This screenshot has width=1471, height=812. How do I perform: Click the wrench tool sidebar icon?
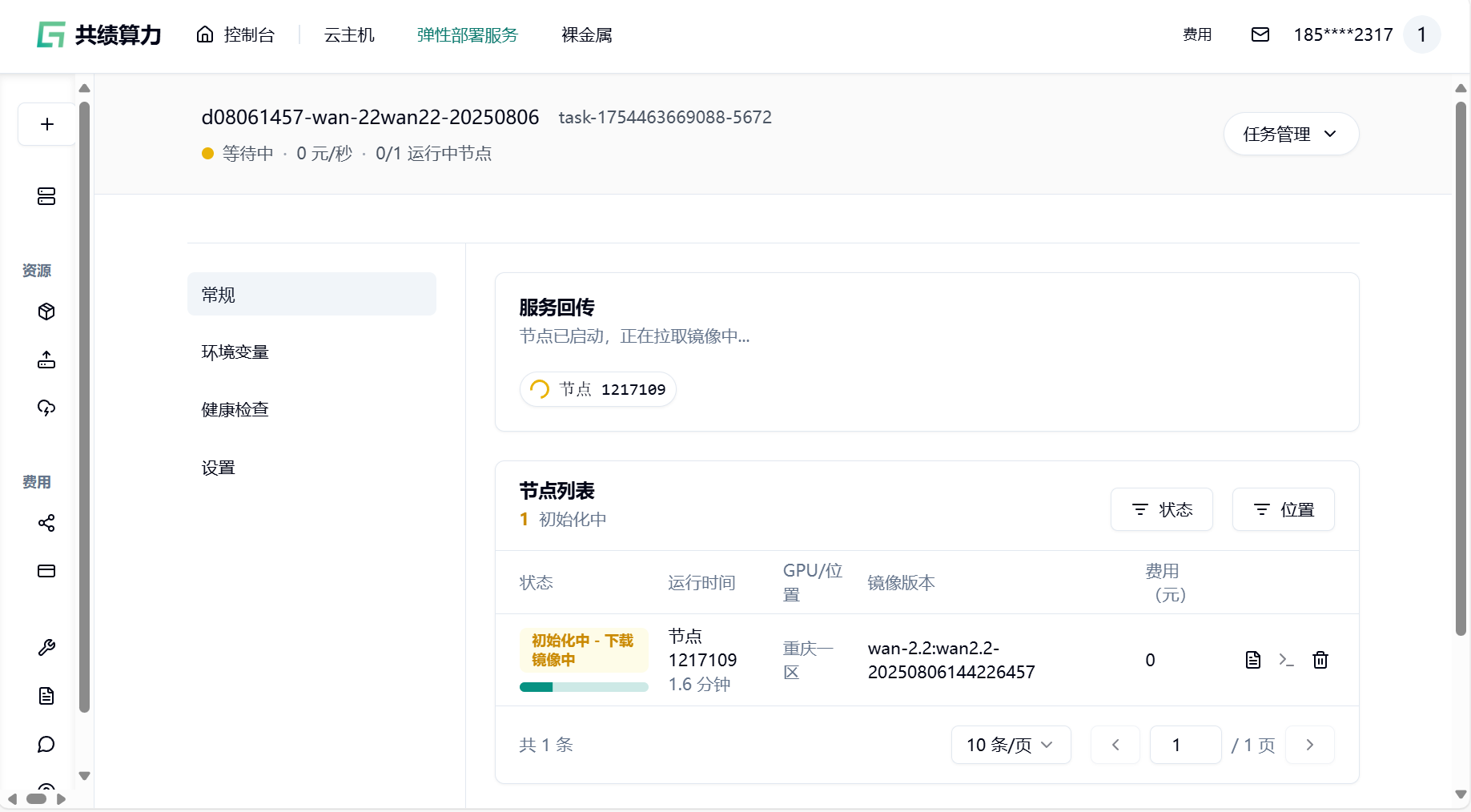tap(46, 648)
